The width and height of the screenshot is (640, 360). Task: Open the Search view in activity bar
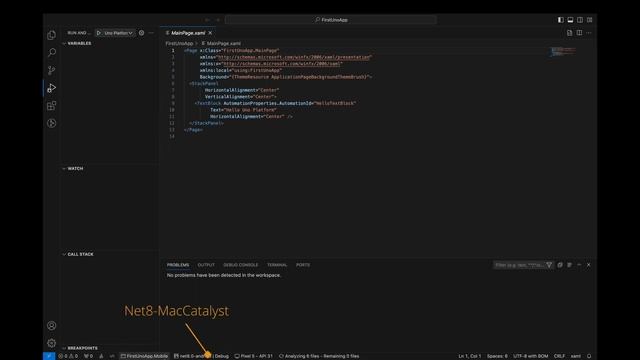pyautogui.click(x=51, y=53)
